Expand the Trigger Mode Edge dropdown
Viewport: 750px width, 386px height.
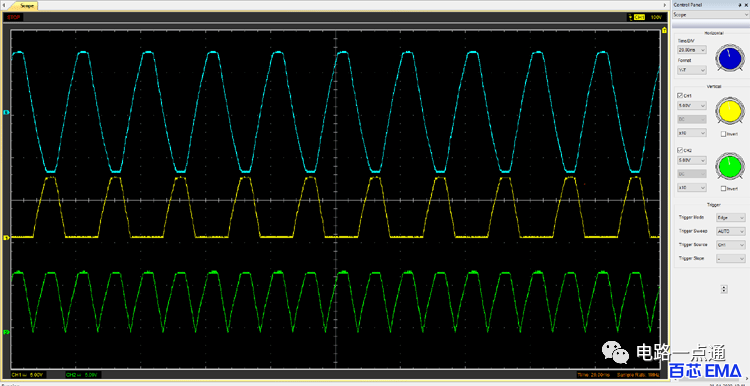pyautogui.click(x=730, y=217)
